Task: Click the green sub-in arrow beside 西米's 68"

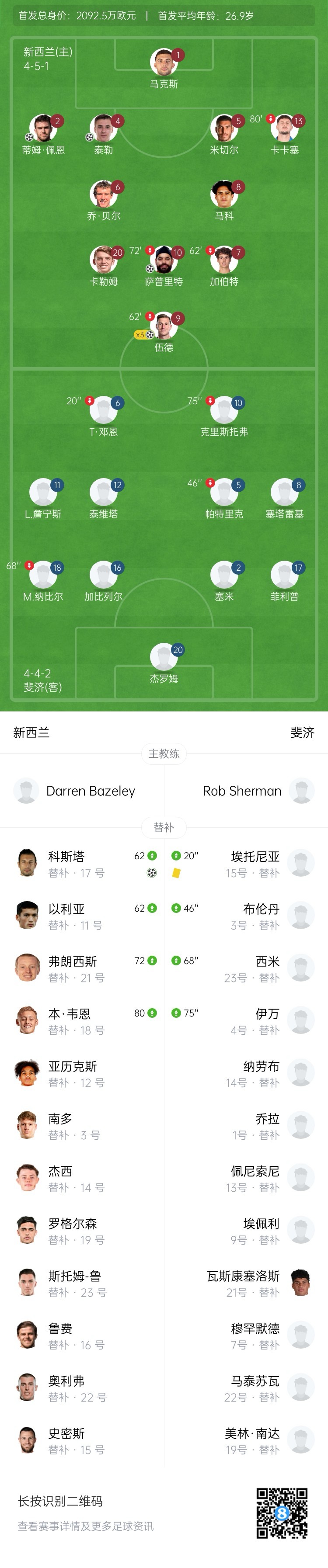Action: click(176, 961)
